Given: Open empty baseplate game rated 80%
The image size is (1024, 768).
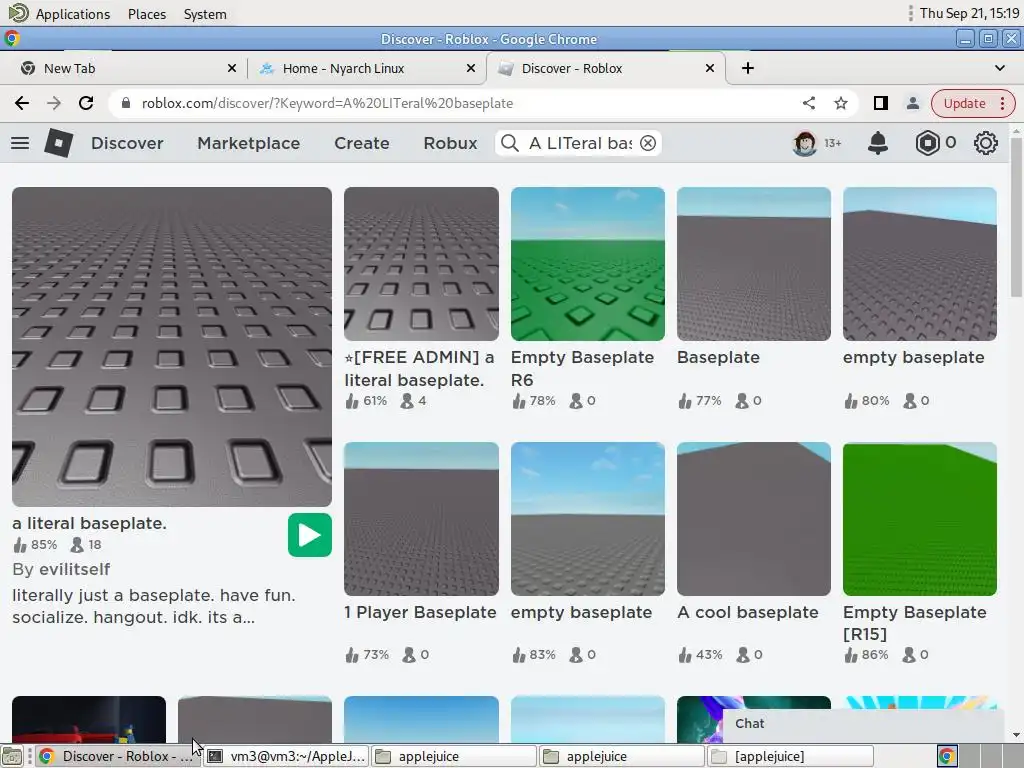Looking at the screenshot, I should [920, 264].
